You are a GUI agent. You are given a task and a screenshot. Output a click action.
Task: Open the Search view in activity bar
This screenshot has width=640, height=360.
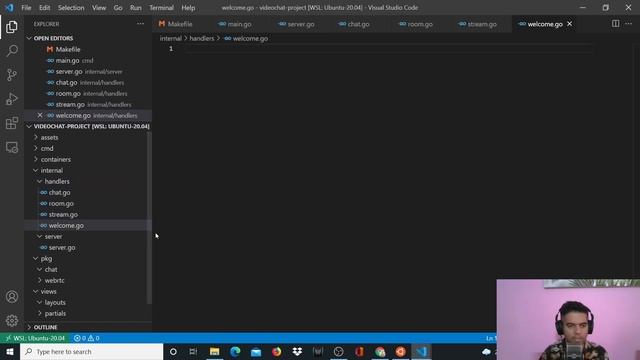pos(12,51)
